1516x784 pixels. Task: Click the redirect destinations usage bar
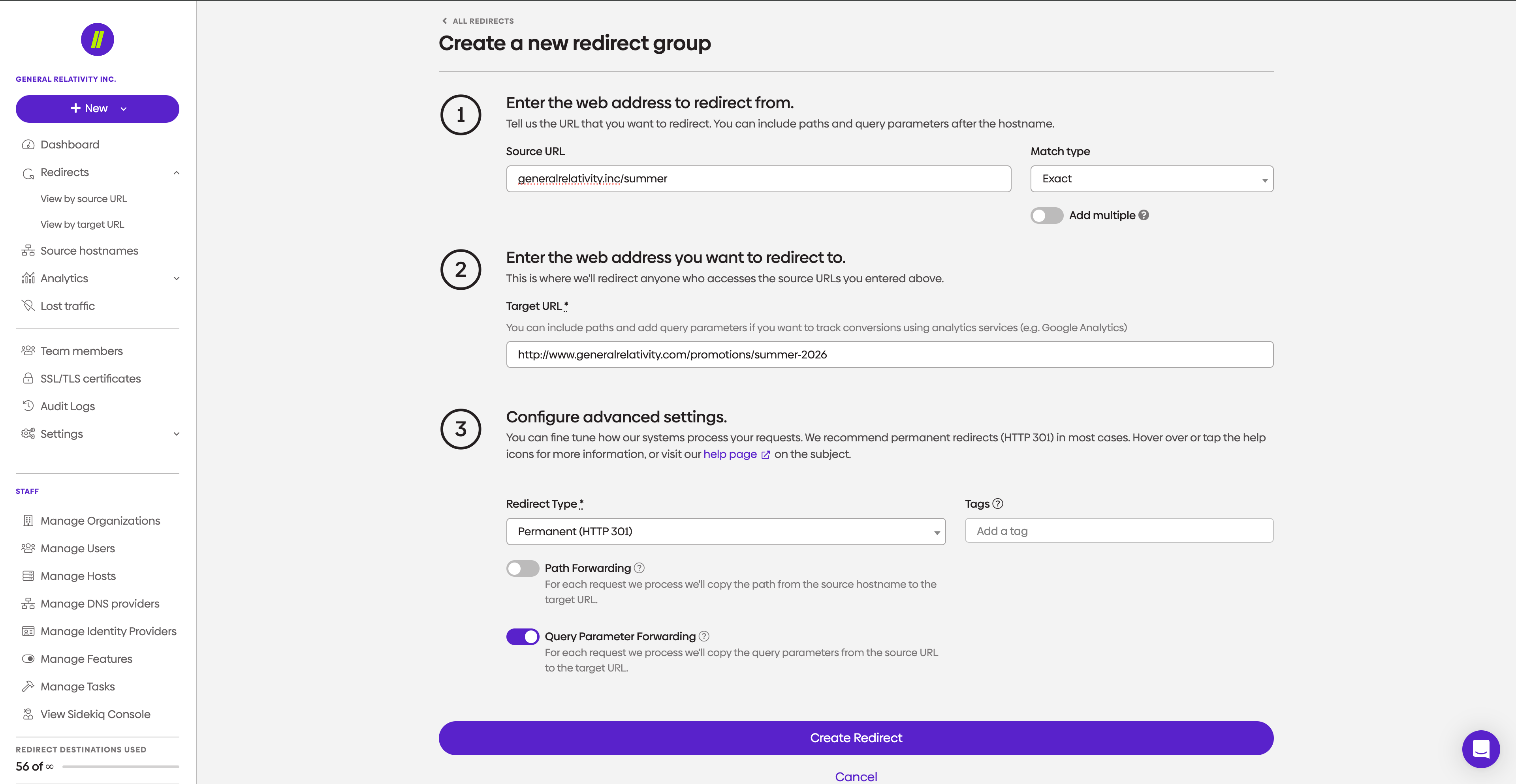(120, 766)
